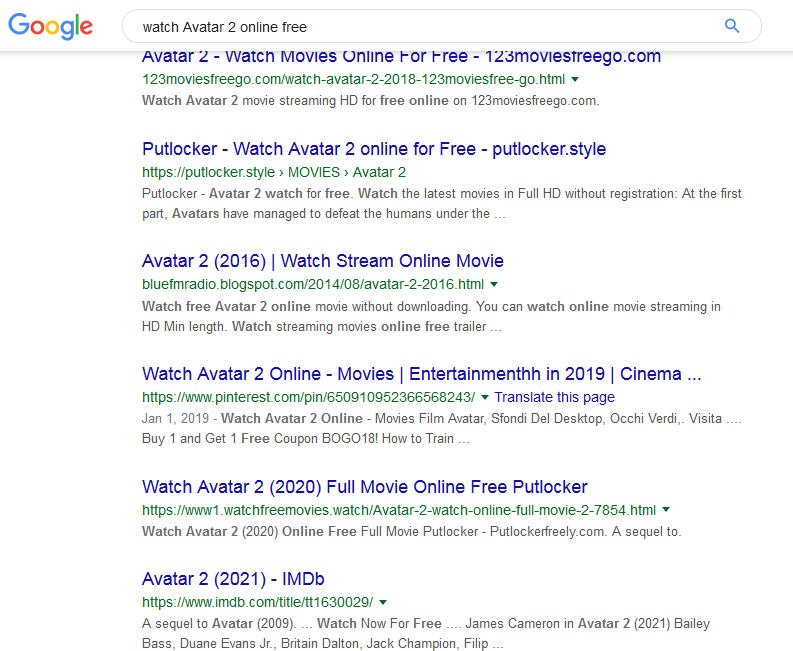Click snippet dated 'Jan 1, 2019'
793x651 pixels.
(x=442, y=428)
